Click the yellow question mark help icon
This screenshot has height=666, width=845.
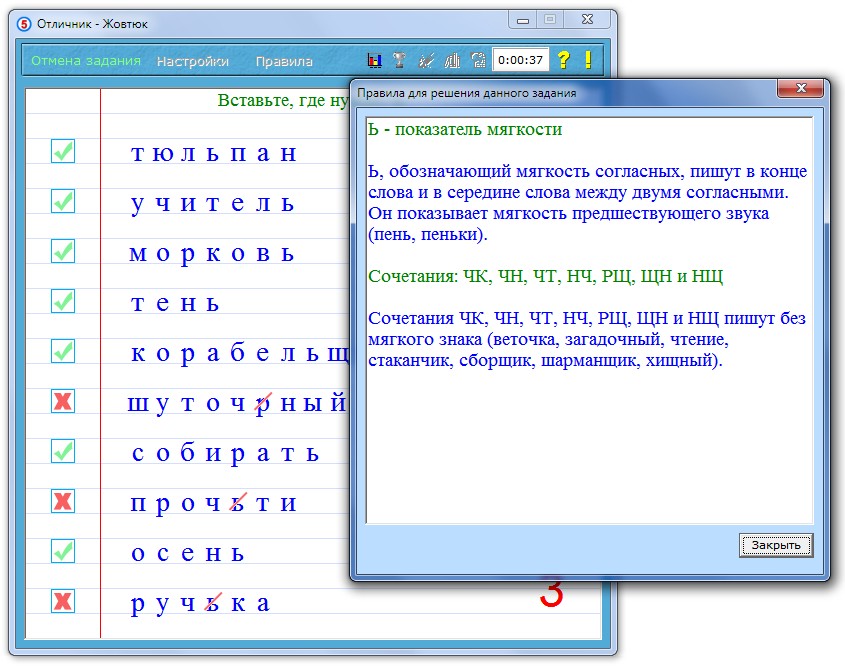[x=563, y=59]
